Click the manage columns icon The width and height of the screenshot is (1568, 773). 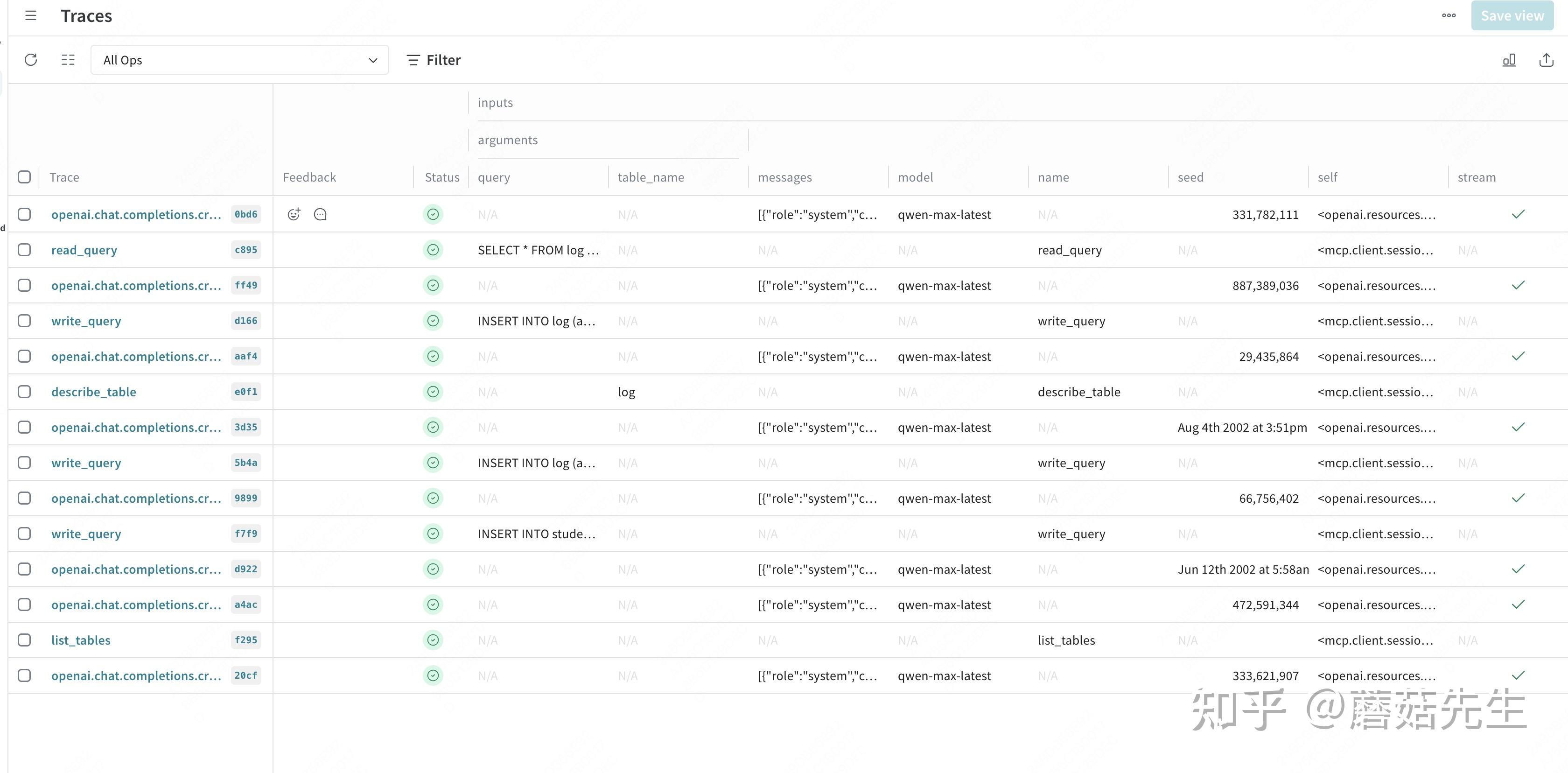point(68,60)
